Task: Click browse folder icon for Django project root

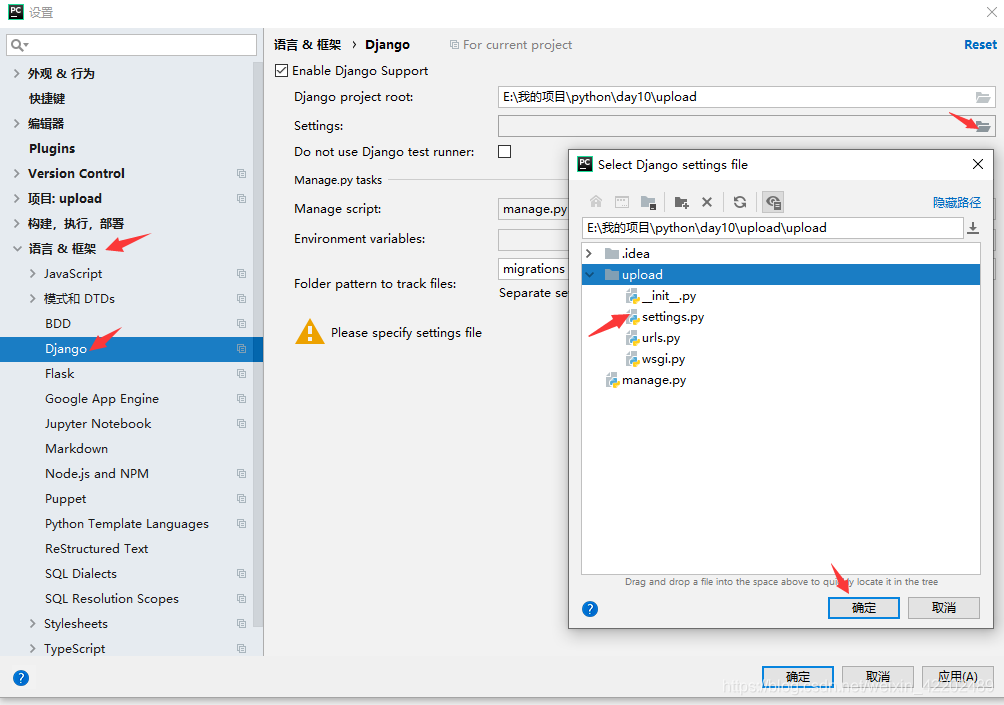Action: click(983, 97)
